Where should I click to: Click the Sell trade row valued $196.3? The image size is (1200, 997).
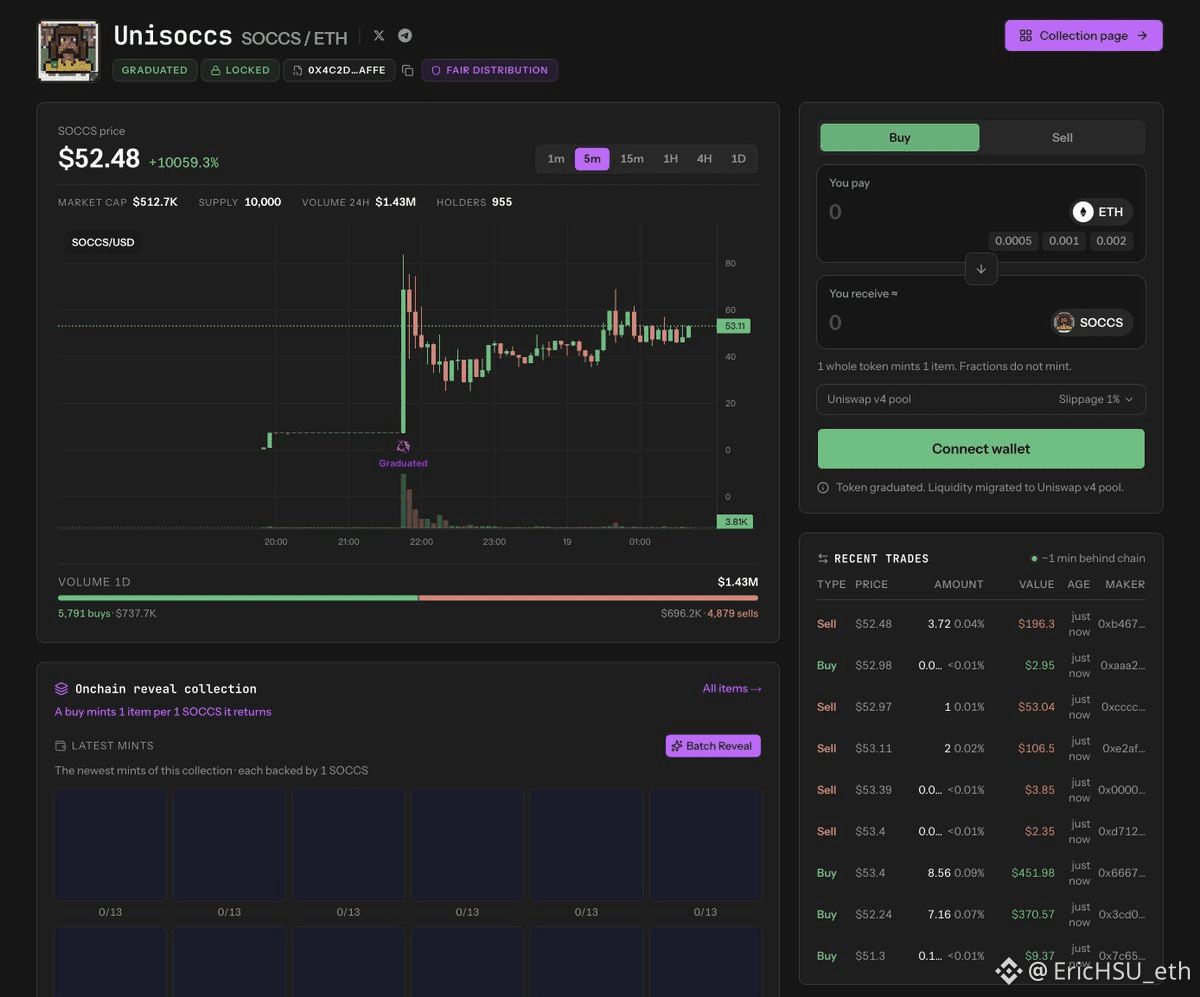click(981, 624)
